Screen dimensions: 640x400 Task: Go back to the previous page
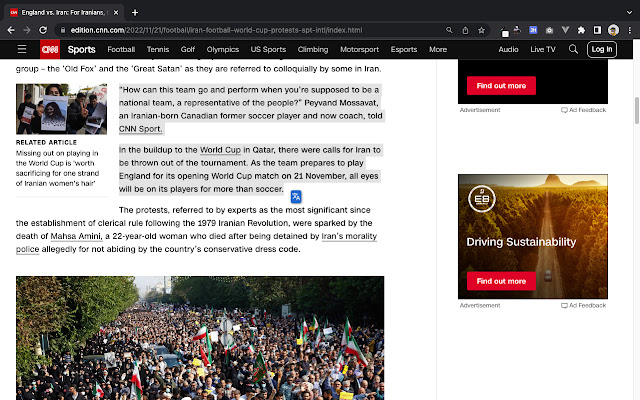click(x=11, y=30)
